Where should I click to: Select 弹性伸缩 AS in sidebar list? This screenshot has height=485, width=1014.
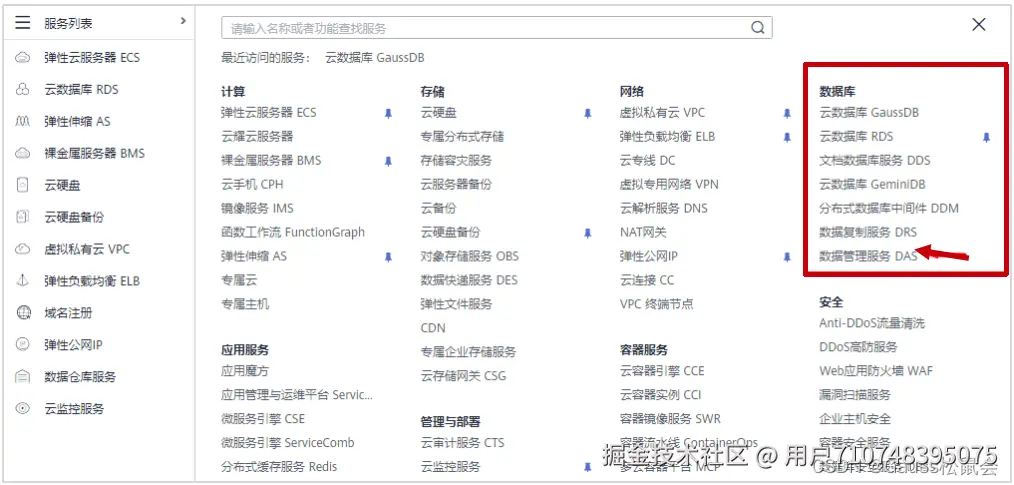78,121
